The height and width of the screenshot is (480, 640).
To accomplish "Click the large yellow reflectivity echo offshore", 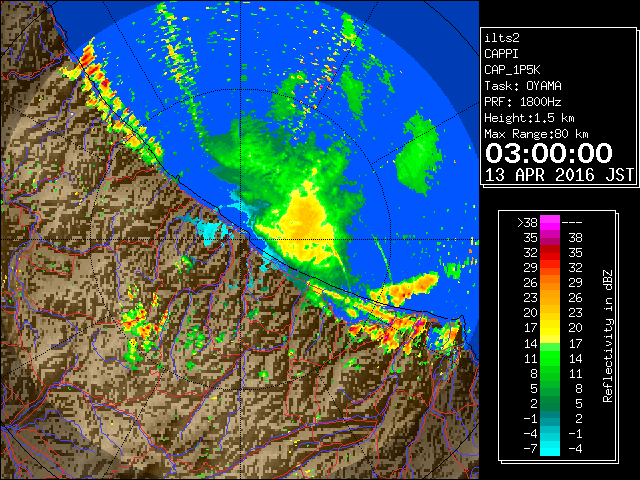I will click(306, 224).
